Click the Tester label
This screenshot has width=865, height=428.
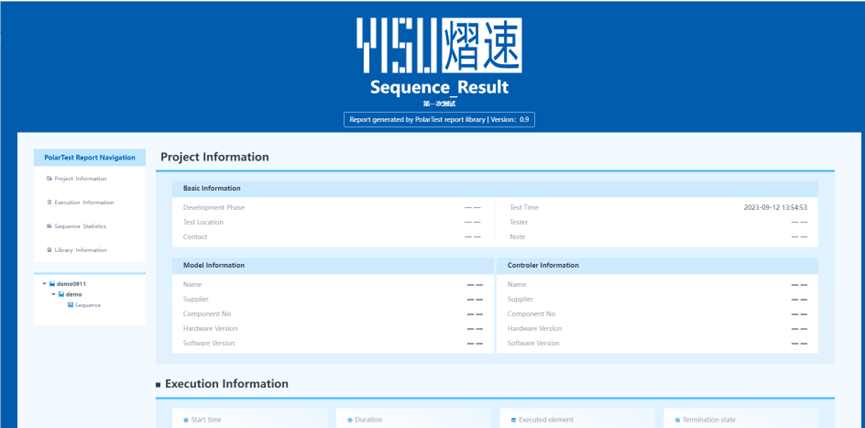(x=519, y=222)
